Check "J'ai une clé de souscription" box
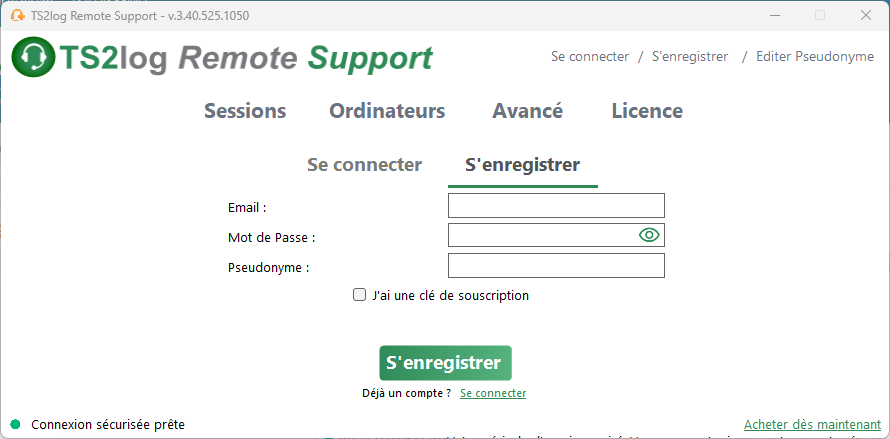Screen dimensions: 890x439 [359, 295]
